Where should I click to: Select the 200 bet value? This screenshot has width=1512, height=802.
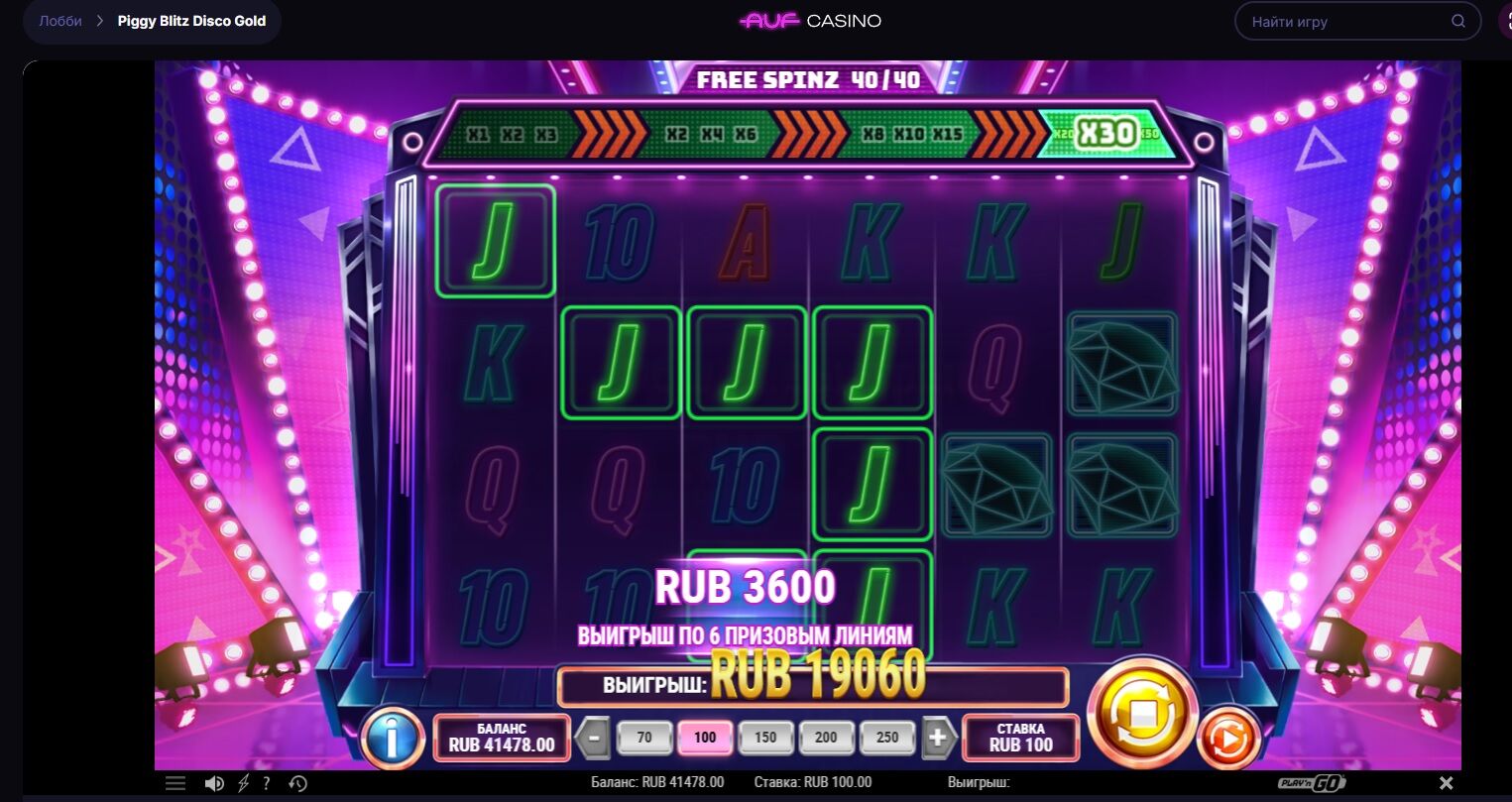click(826, 738)
